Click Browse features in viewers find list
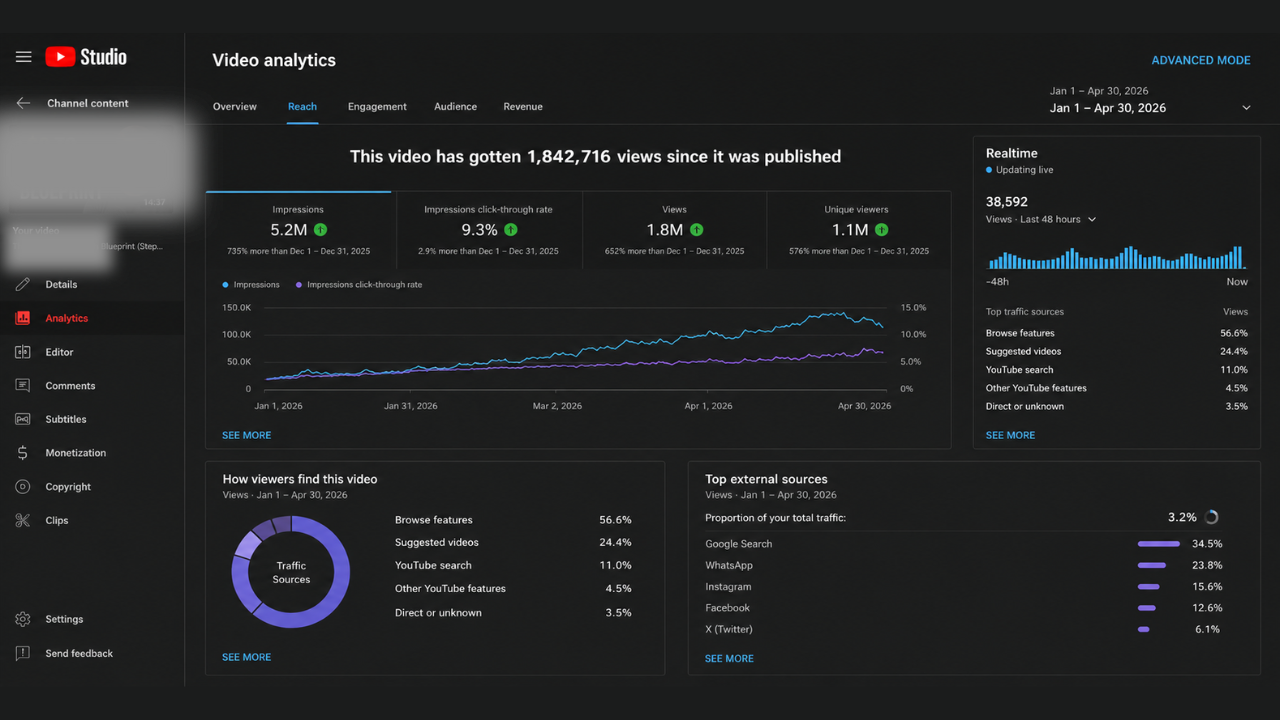This screenshot has width=1280, height=720. click(434, 520)
